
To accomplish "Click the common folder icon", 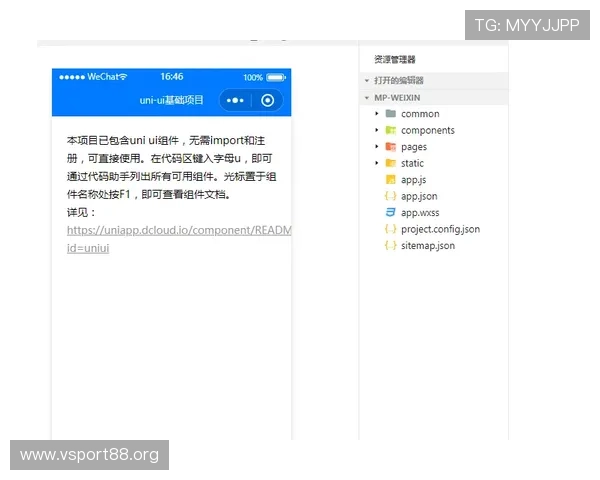I will point(391,113).
